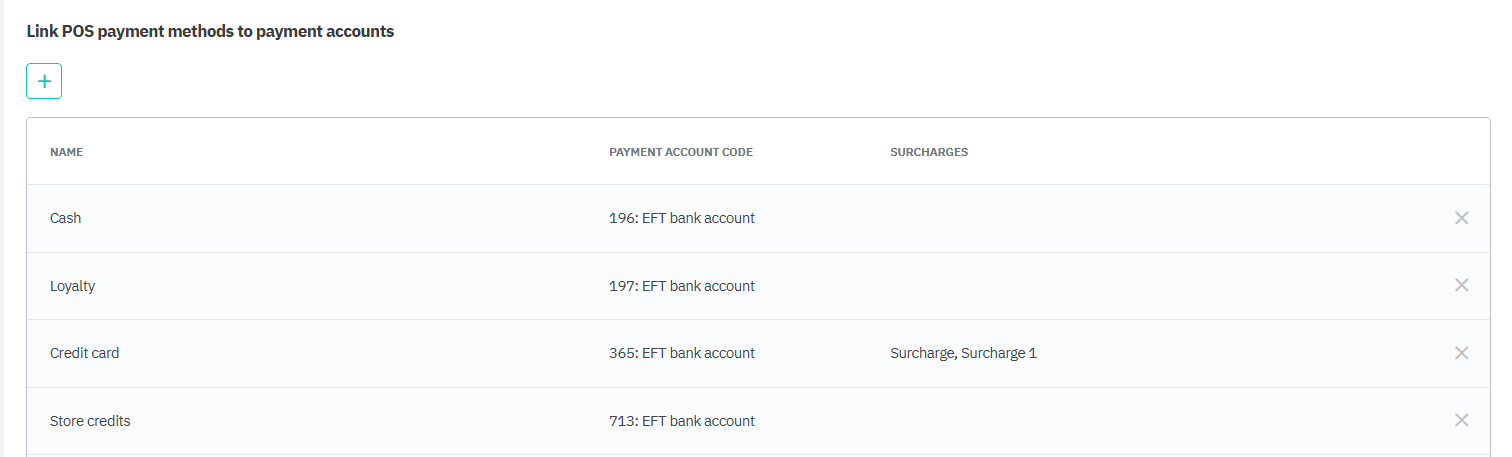Click account code 365: EFT bank account
Image resolution: width=1512 pixels, height=457 pixels.
point(681,353)
